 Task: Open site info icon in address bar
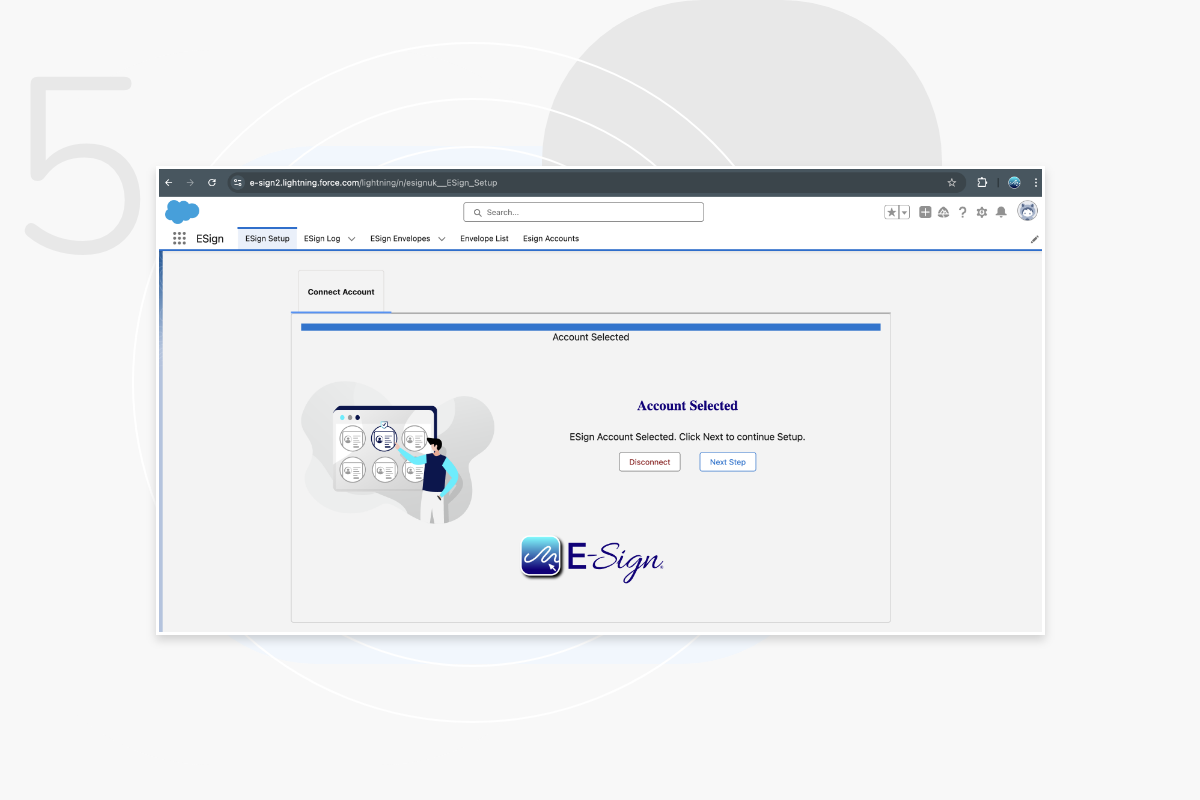237,183
